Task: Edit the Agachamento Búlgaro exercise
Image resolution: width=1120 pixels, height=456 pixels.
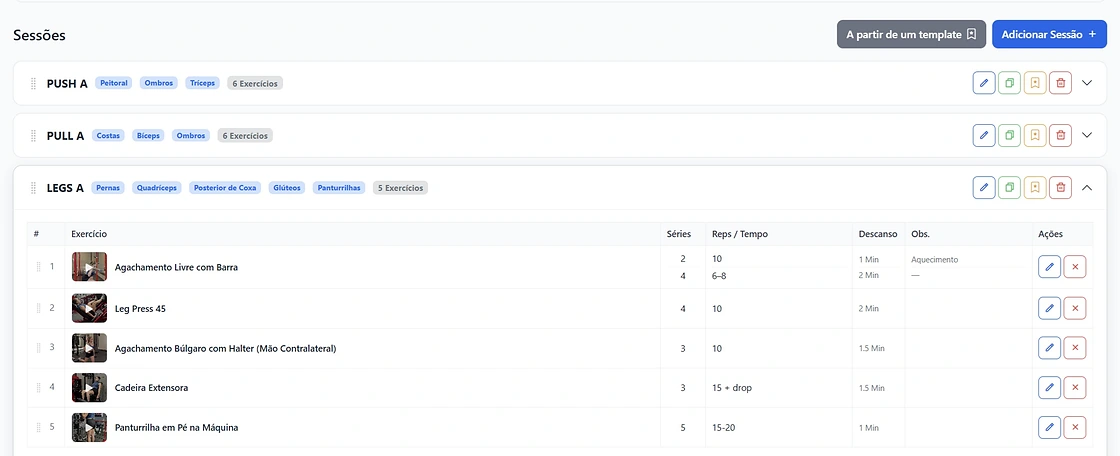Action: pos(1049,348)
